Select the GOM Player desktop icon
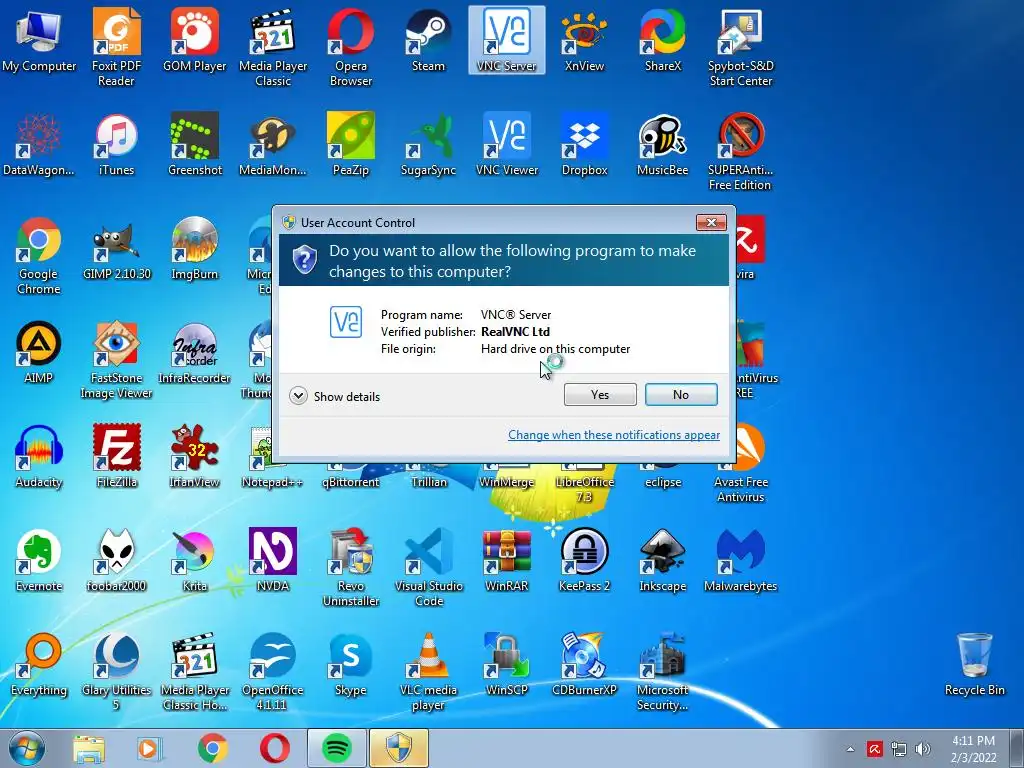 point(195,40)
